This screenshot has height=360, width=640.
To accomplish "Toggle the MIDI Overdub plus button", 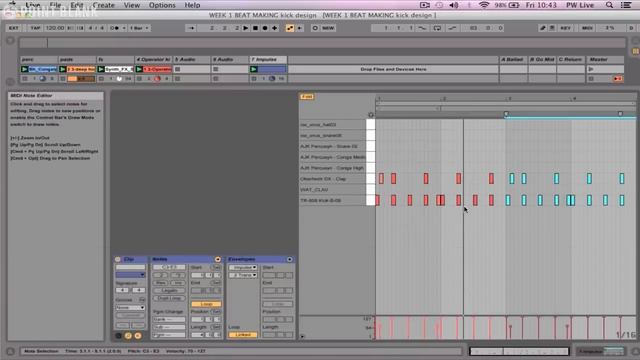I will [275, 28].
